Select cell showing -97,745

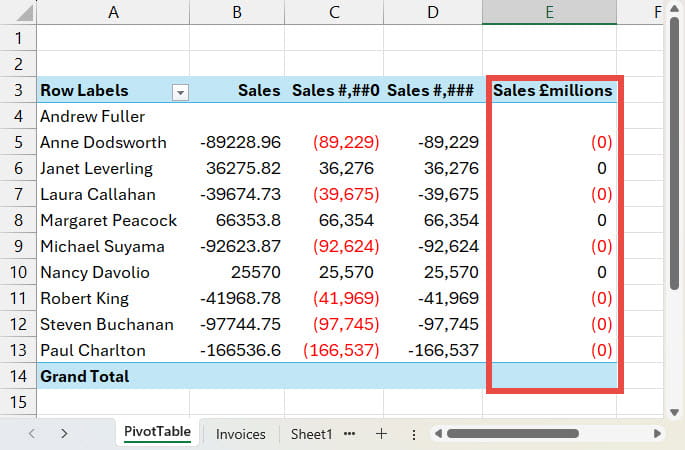coord(433,324)
